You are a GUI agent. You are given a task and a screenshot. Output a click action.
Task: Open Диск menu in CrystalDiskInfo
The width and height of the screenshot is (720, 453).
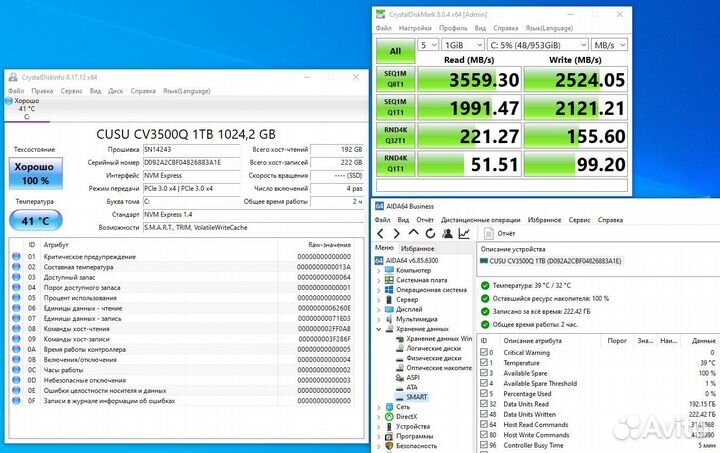click(116, 91)
